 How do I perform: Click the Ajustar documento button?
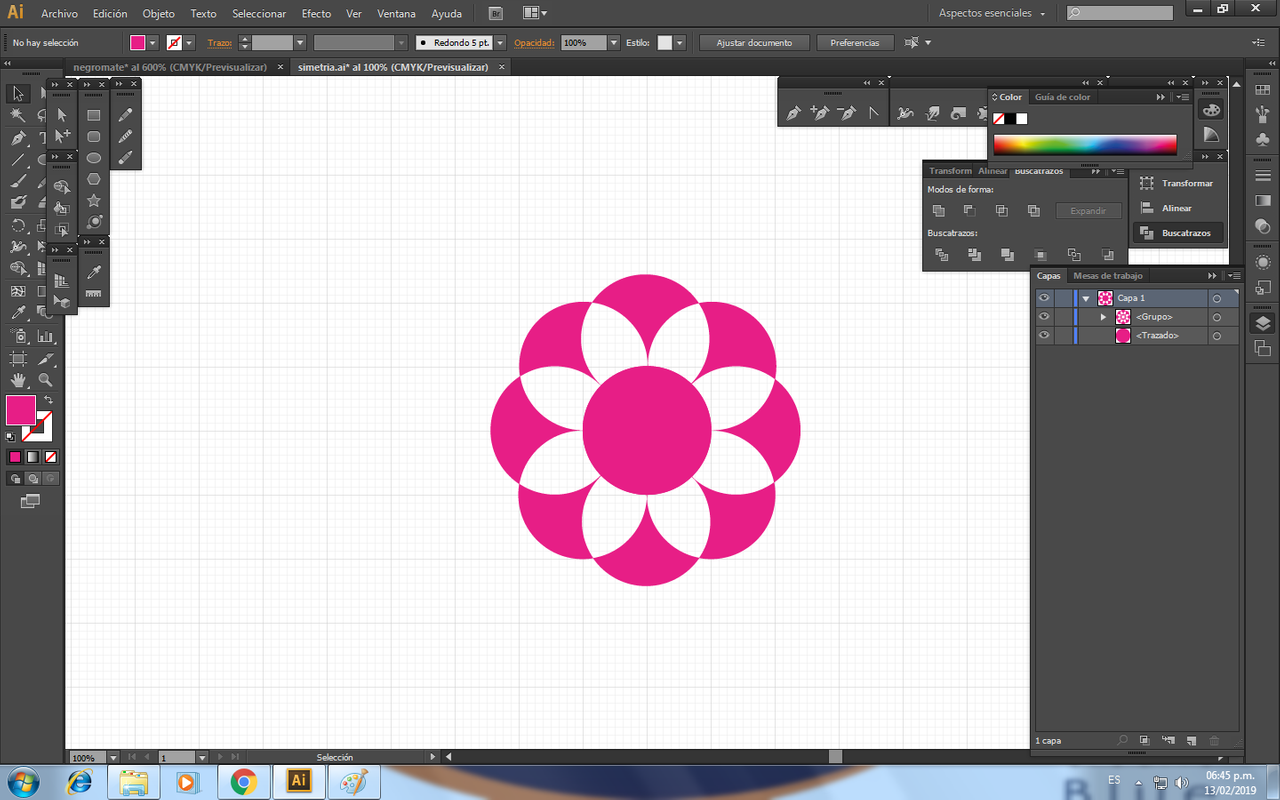tap(754, 43)
